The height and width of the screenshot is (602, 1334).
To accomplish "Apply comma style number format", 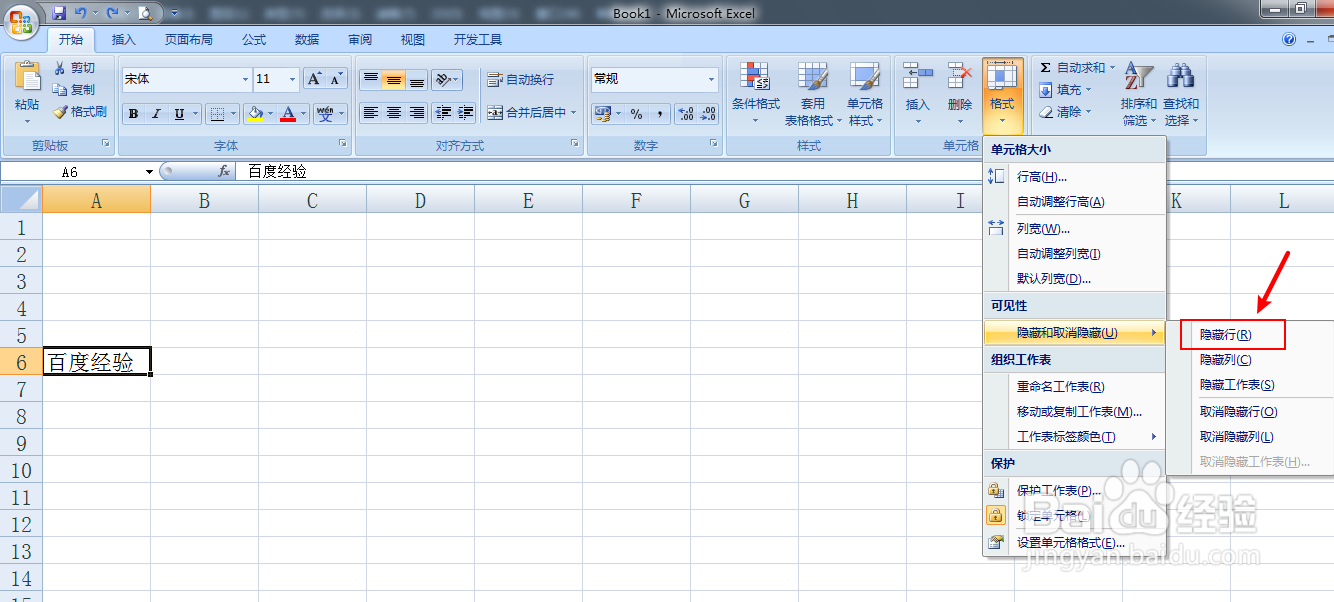I will [659, 114].
